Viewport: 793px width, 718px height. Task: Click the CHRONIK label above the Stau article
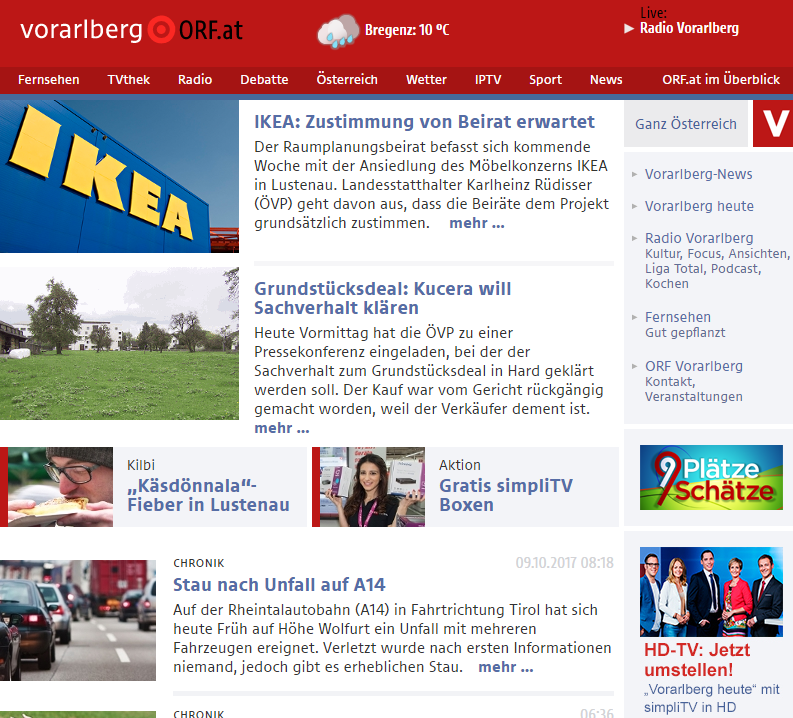tap(199, 563)
